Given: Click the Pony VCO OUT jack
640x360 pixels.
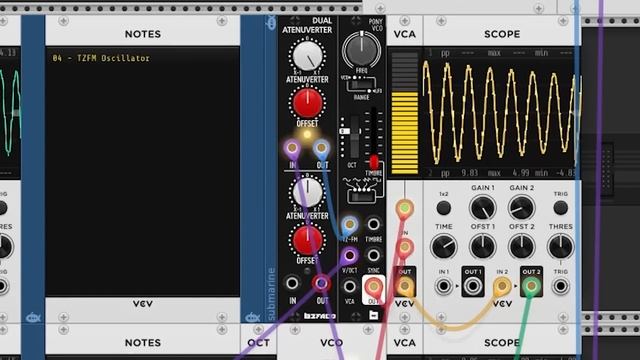Looking at the screenshot, I should pos(373,286).
